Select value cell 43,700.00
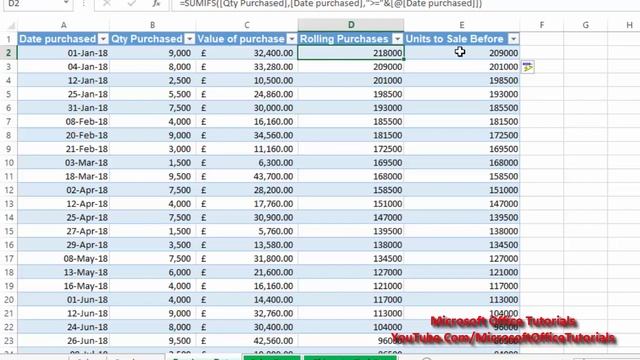Image resolution: width=640 pixels, height=360 pixels. tap(247, 176)
